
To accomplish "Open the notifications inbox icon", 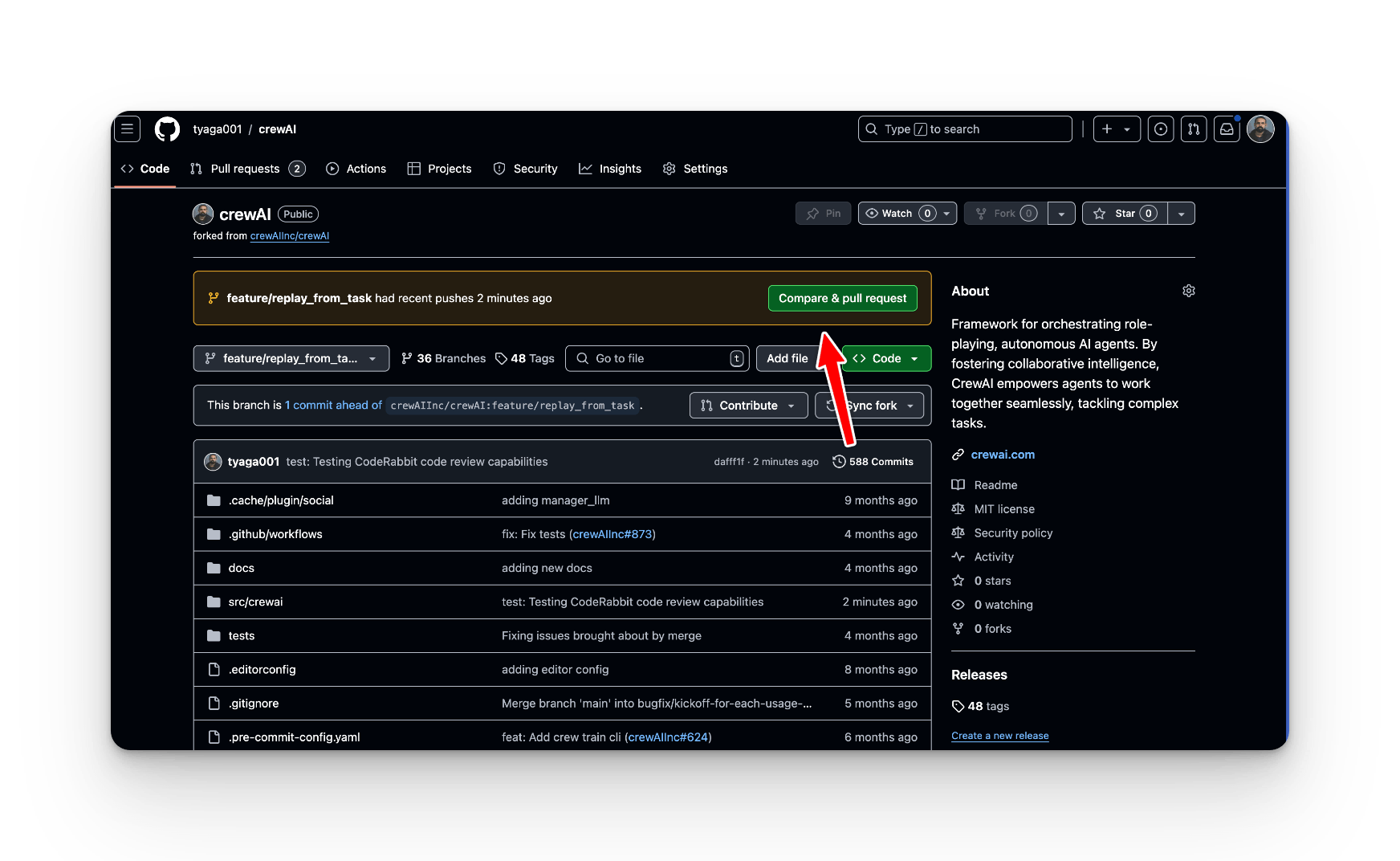I will tap(1227, 129).
